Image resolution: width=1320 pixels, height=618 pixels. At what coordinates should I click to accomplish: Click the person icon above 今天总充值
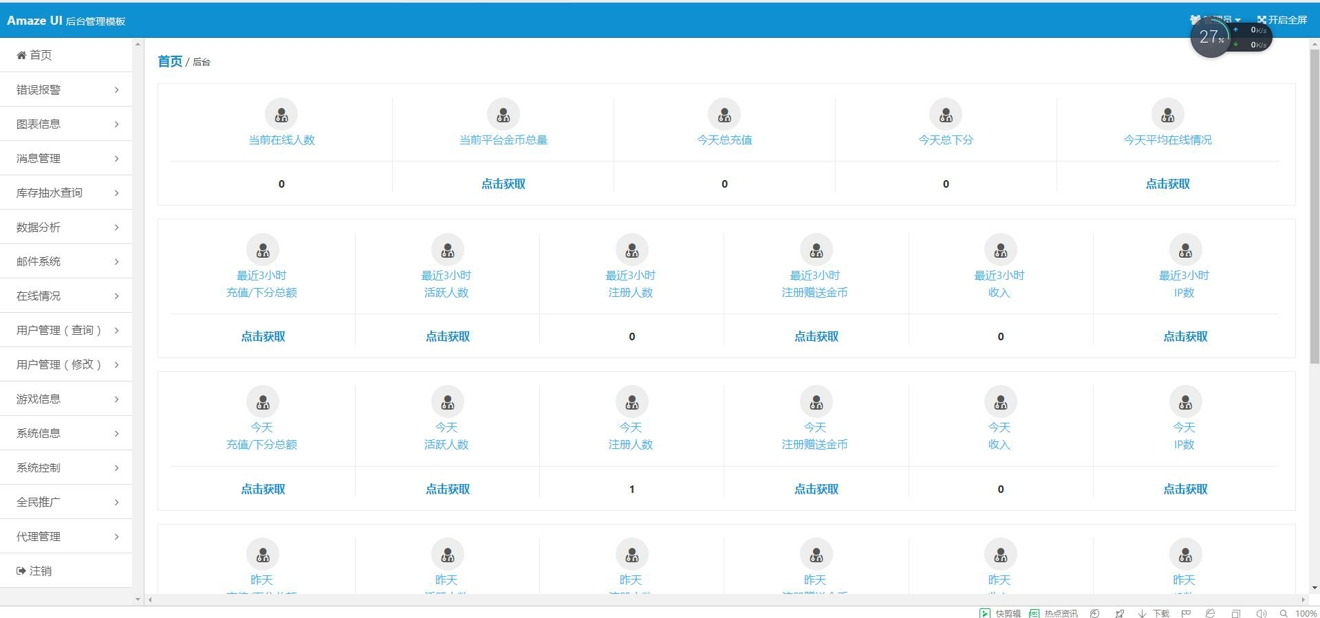point(723,113)
